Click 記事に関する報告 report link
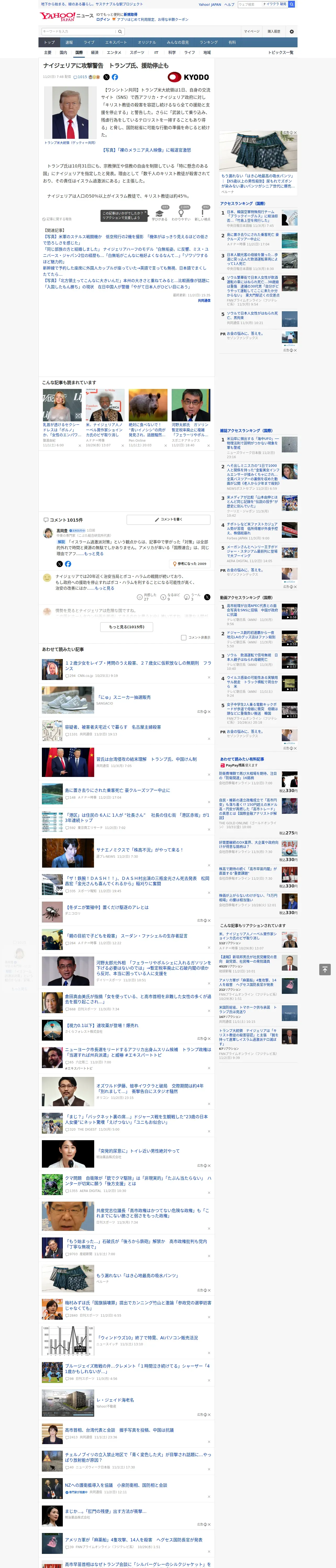336x1568 pixels. click(57, 219)
